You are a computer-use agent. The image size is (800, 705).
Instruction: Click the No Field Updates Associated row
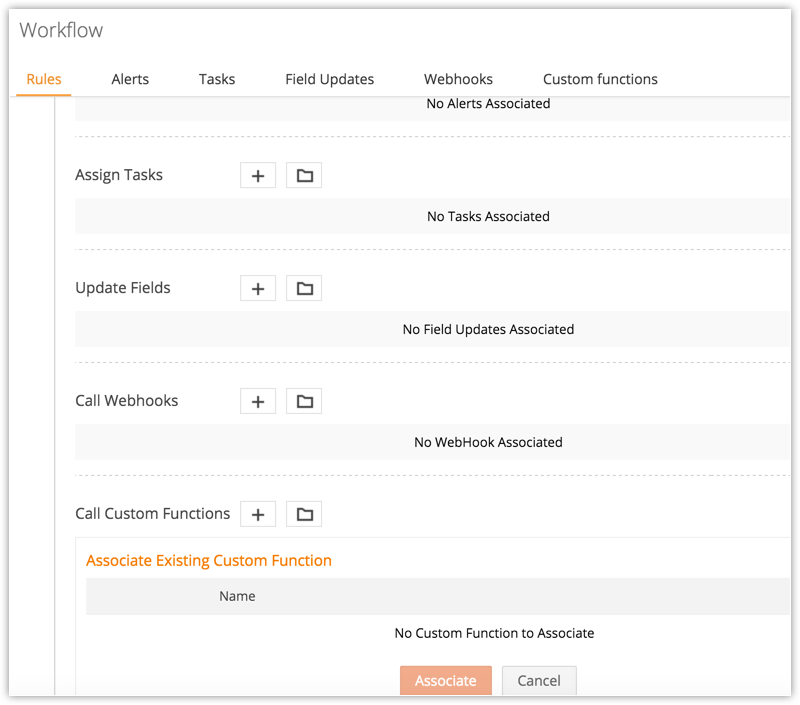coord(488,329)
